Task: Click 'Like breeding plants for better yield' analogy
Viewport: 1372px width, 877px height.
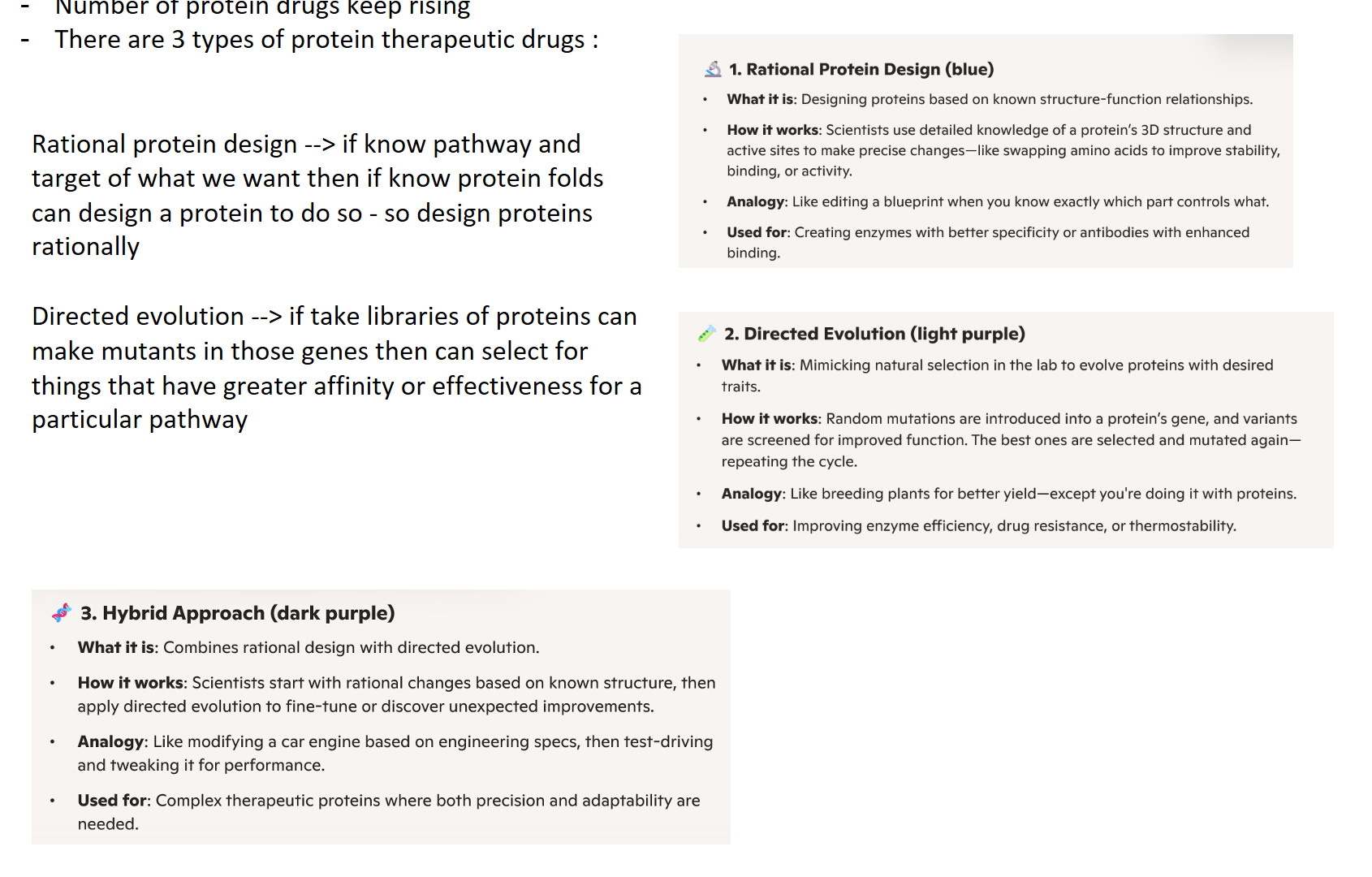Action: tap(1009, 493)
